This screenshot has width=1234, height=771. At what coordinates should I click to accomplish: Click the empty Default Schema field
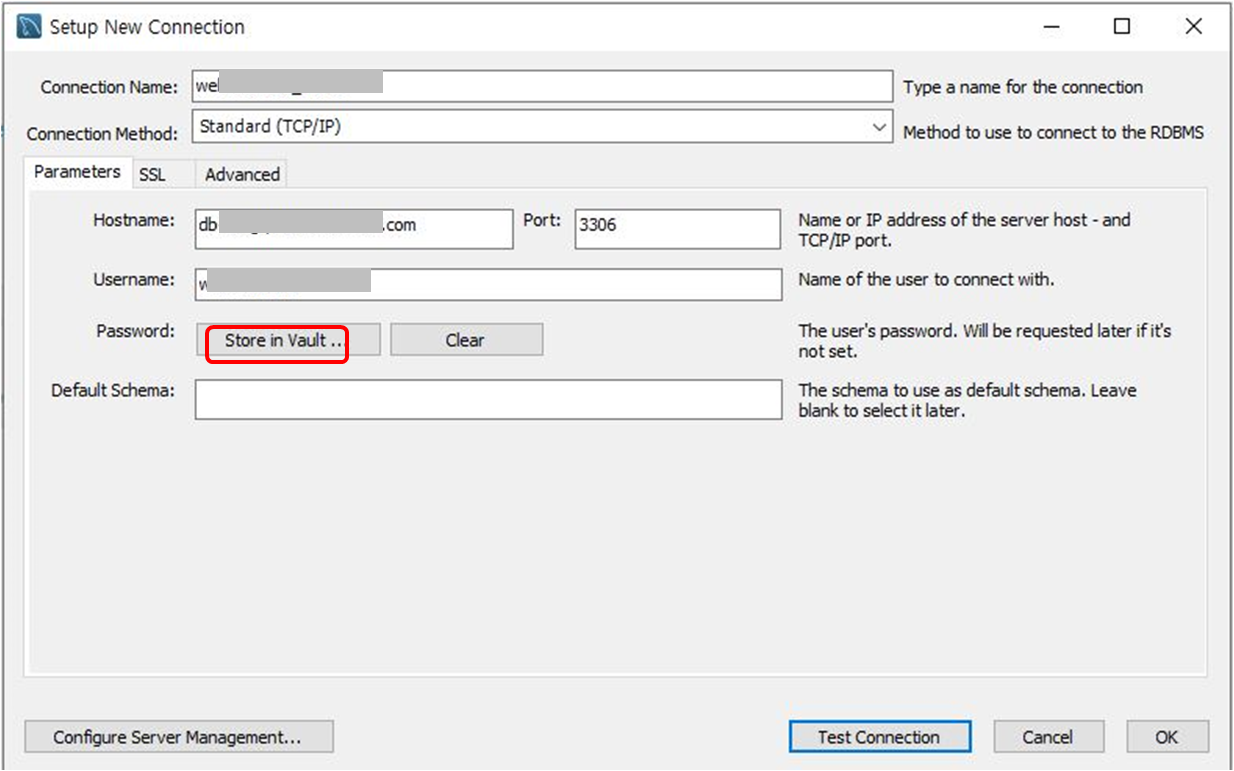[487, 399]
